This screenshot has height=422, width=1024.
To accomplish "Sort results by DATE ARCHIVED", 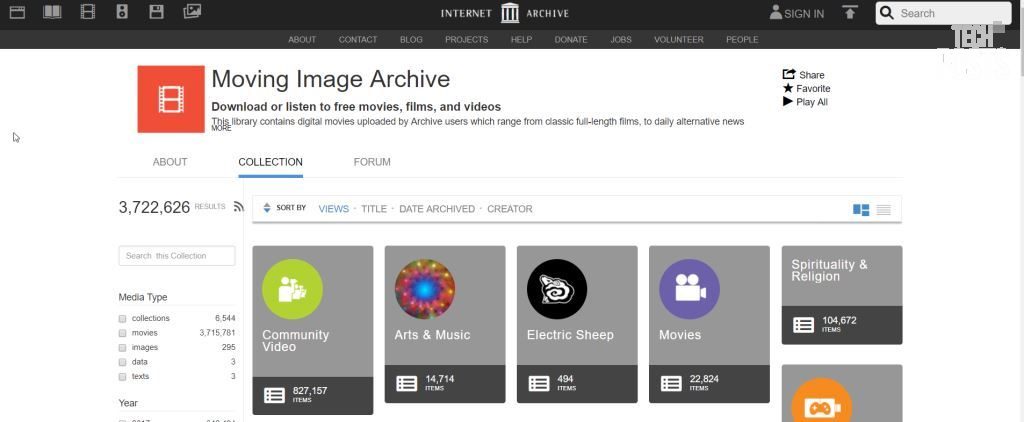I will [x=437, y=209].
